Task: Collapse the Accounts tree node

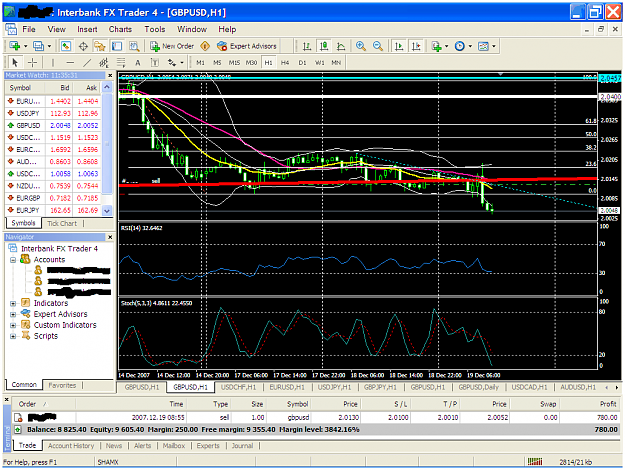Action: (x=13, y=260)
